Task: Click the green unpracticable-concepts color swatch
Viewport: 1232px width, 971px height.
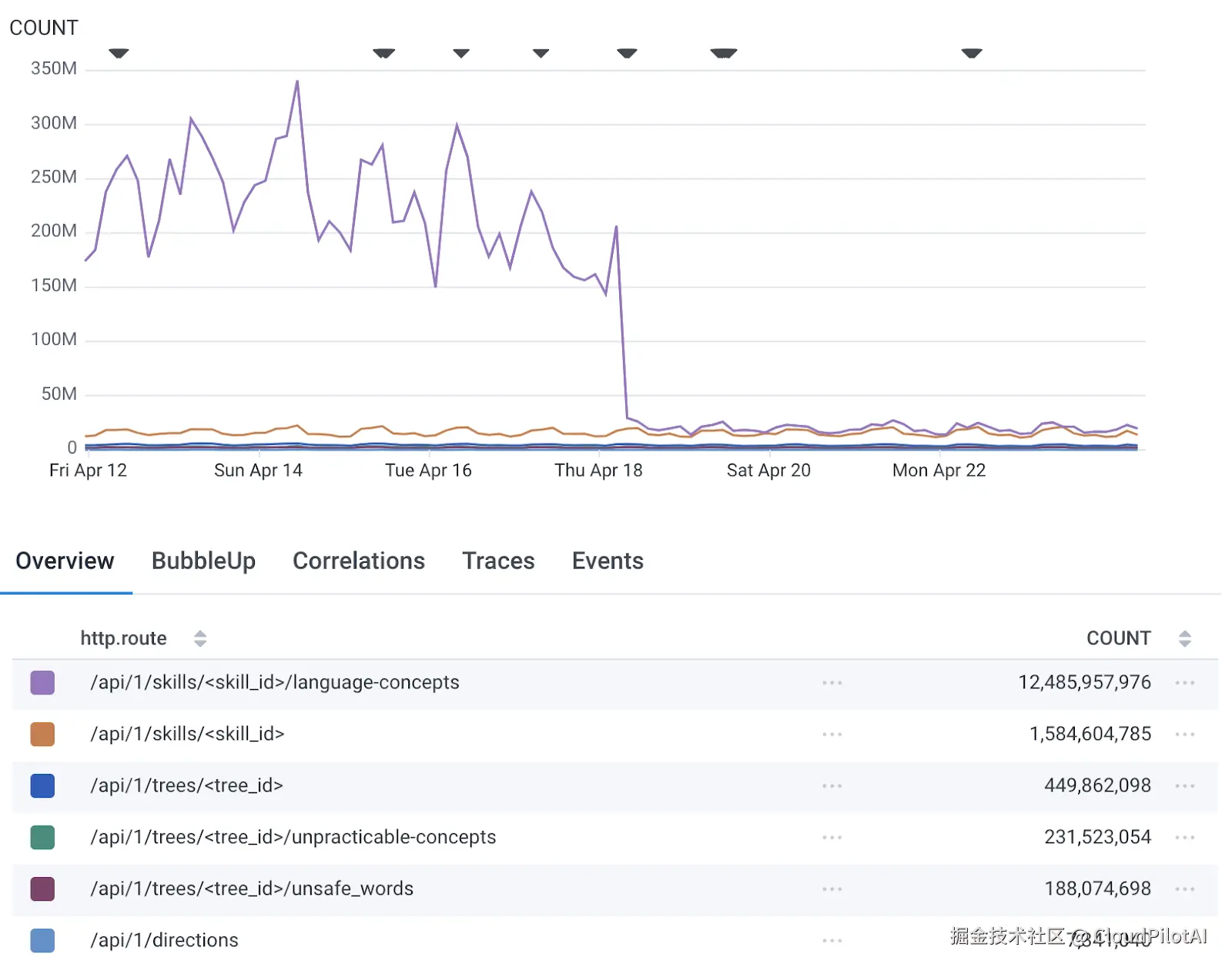Action: (x=42, y=838)
